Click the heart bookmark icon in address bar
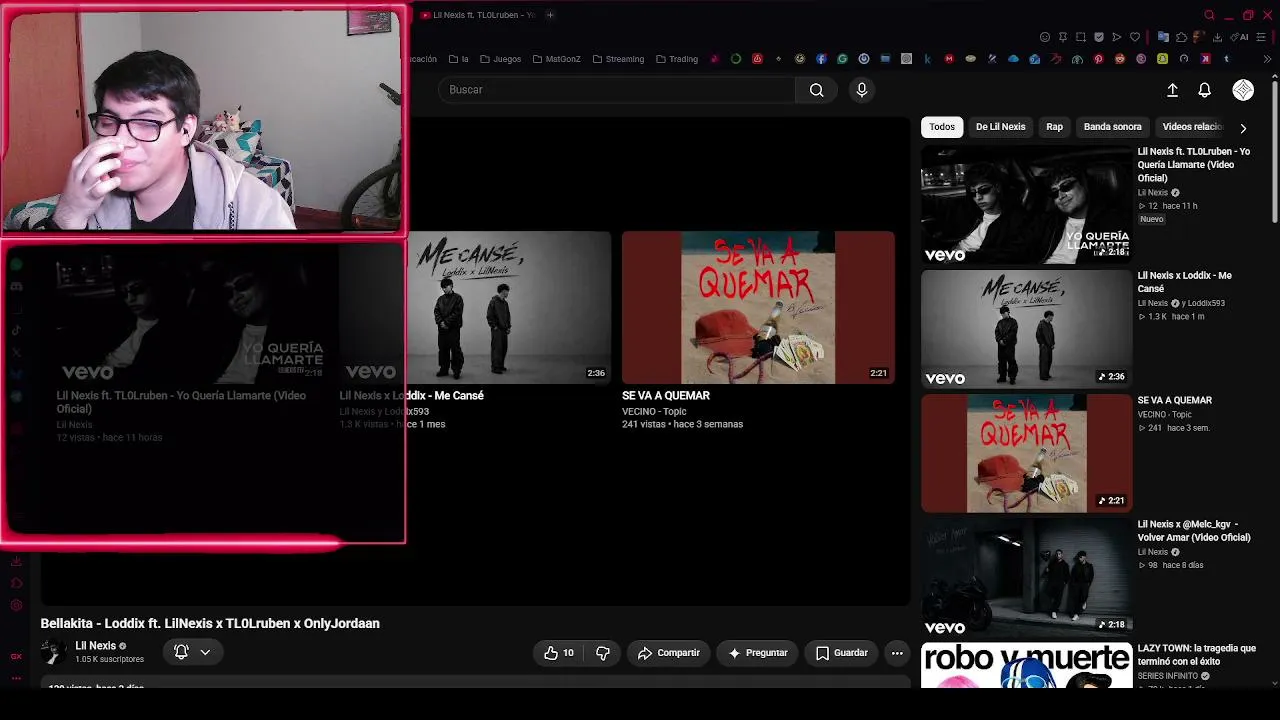Screen dimensions: 1280x720 click(x=1135, y=37)
